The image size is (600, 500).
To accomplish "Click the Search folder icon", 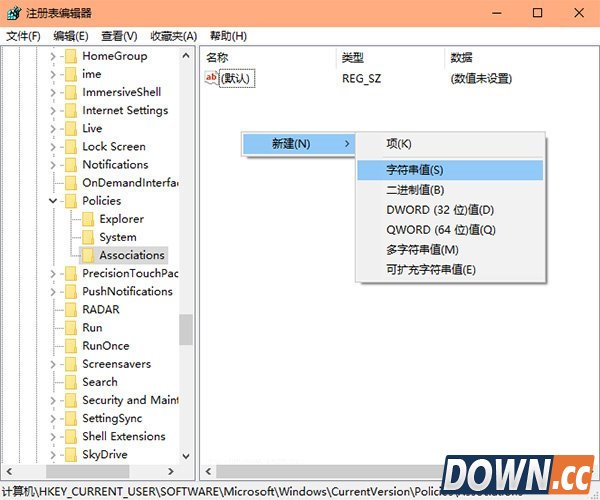I will [71, 382].
